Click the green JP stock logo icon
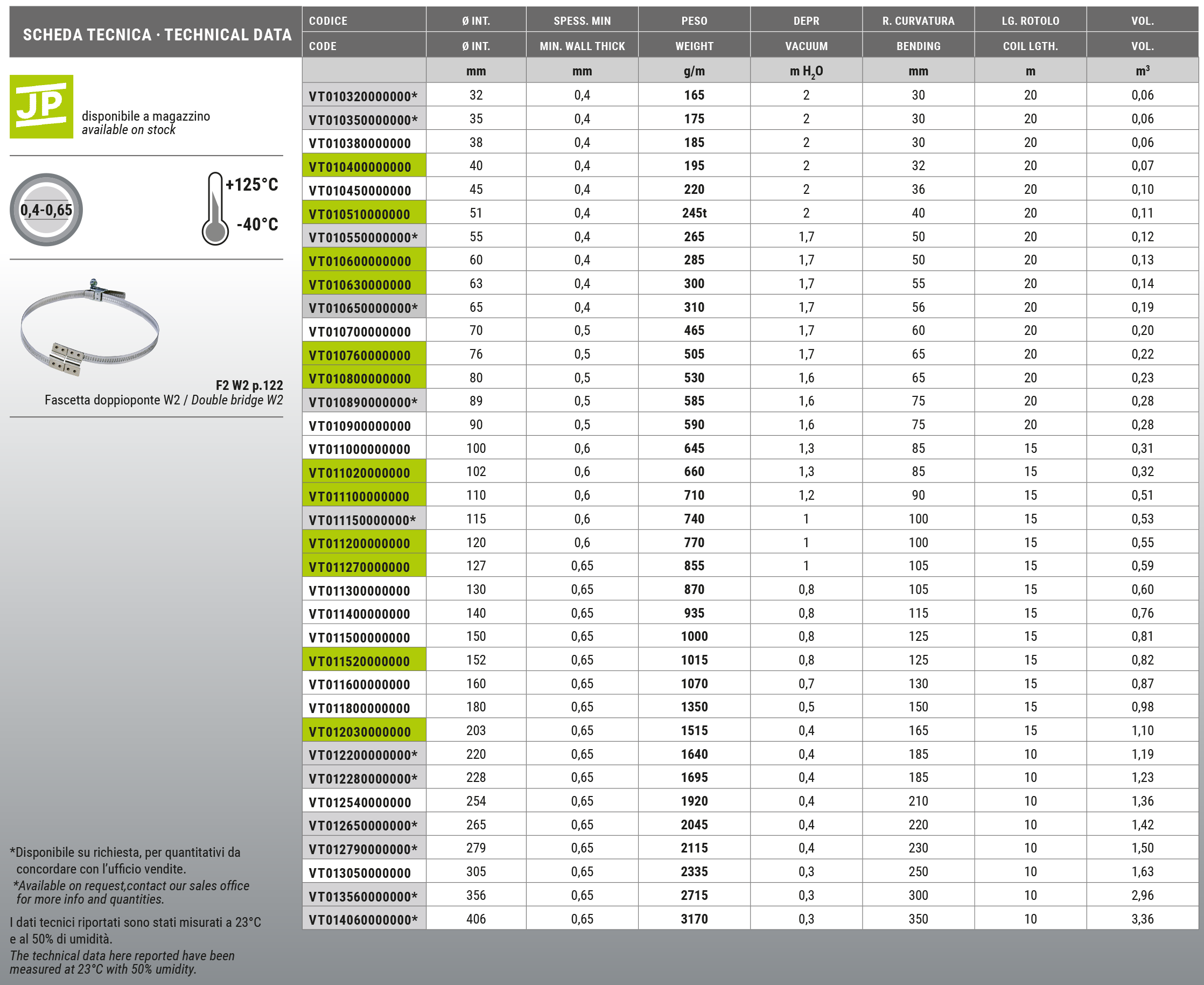 pos(41,107)
